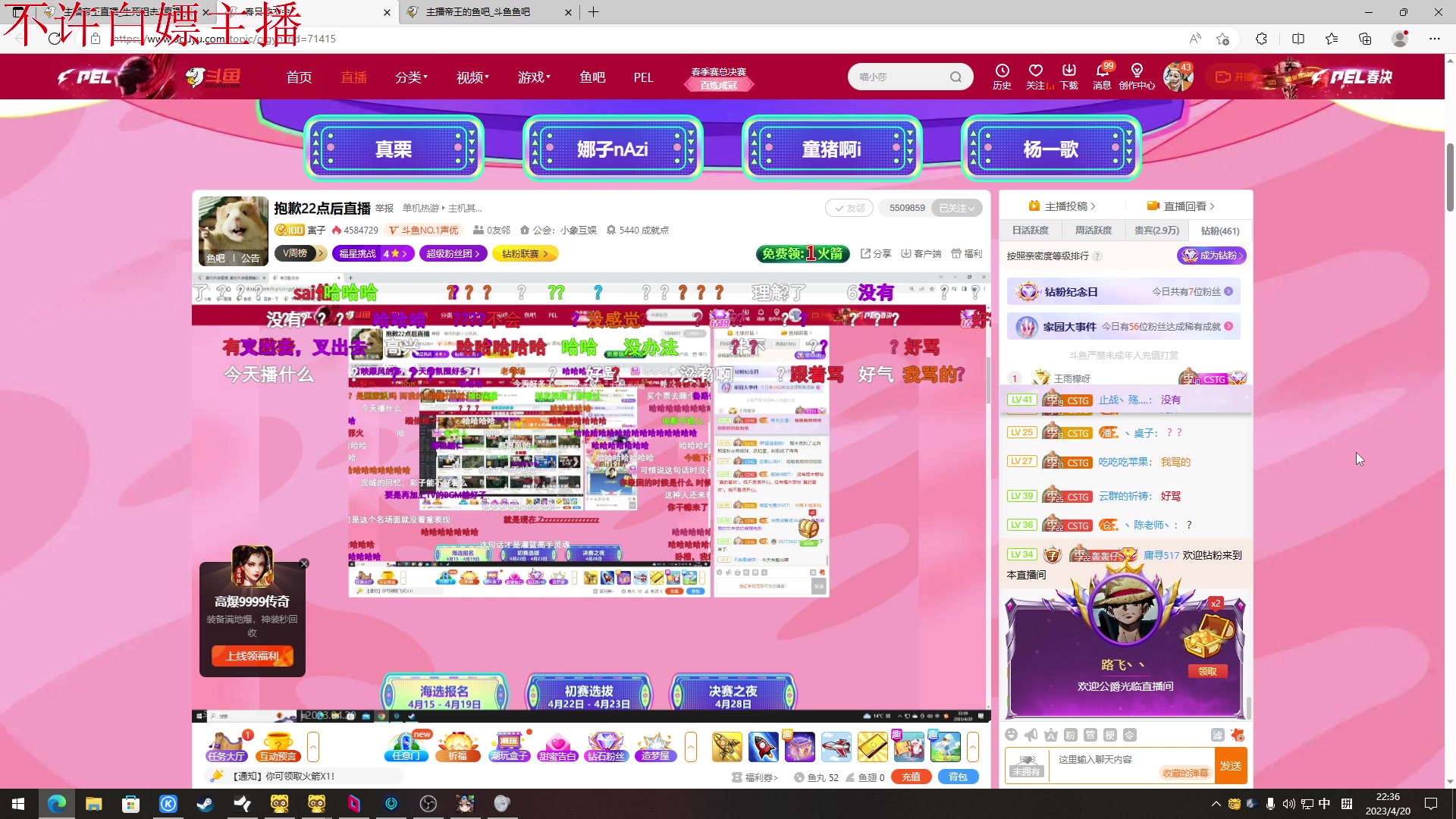Open the 创作中心 lightbulb icon
This screenshot has width=1456, height=819.
1137,77
